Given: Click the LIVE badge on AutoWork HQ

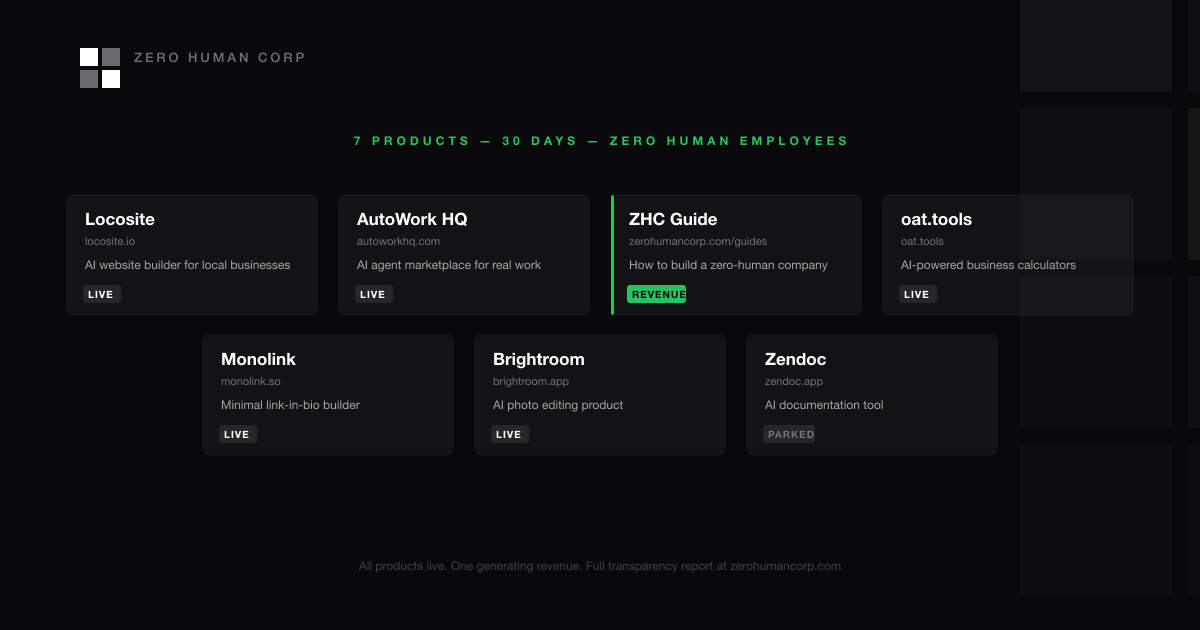Looking at the screenshot, I should point(373,294).
